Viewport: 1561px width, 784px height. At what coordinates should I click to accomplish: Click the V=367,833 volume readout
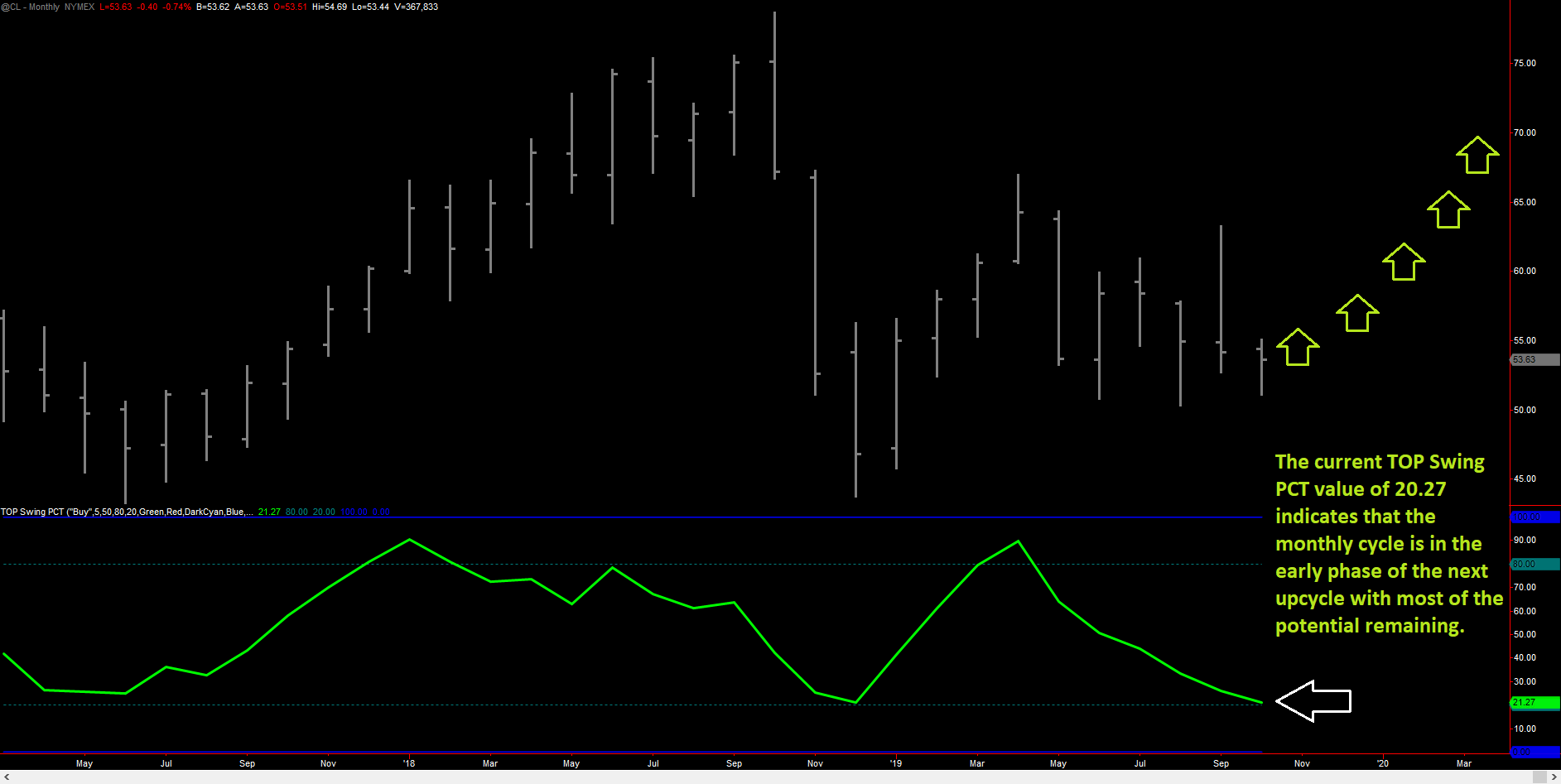(418, 7)
